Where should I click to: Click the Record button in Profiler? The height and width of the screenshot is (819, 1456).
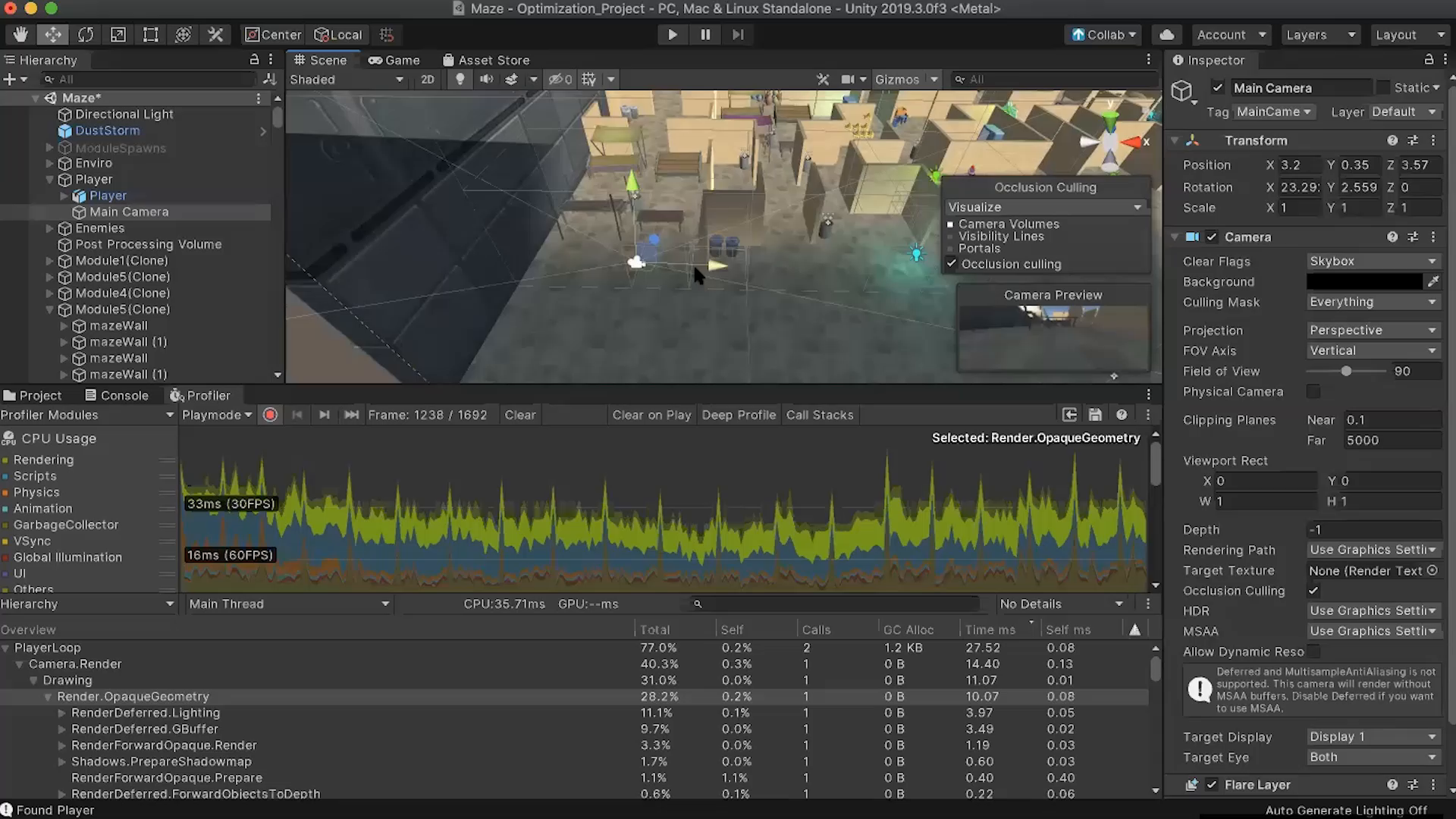click(270, 414)
